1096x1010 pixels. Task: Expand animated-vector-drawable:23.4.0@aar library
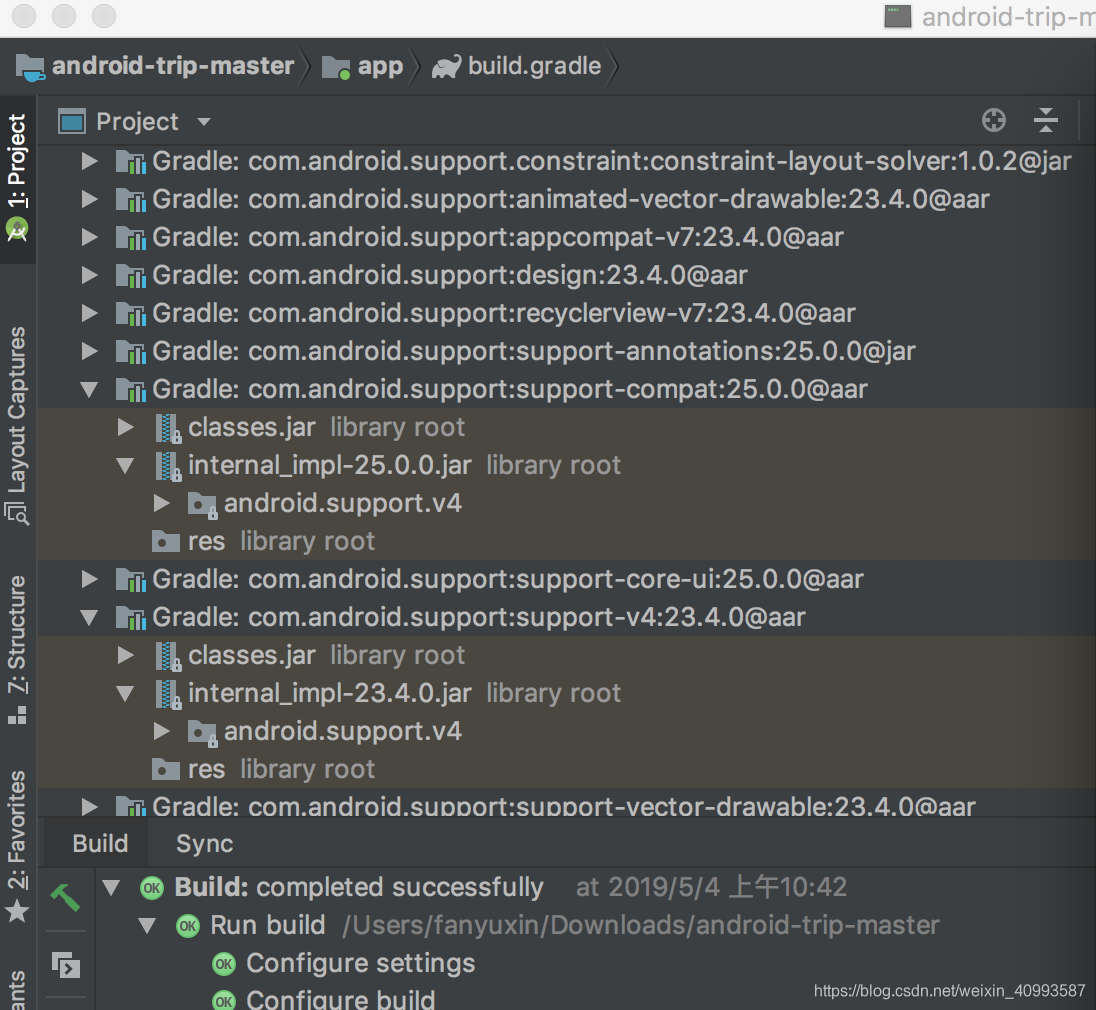[x=89, y=199]
